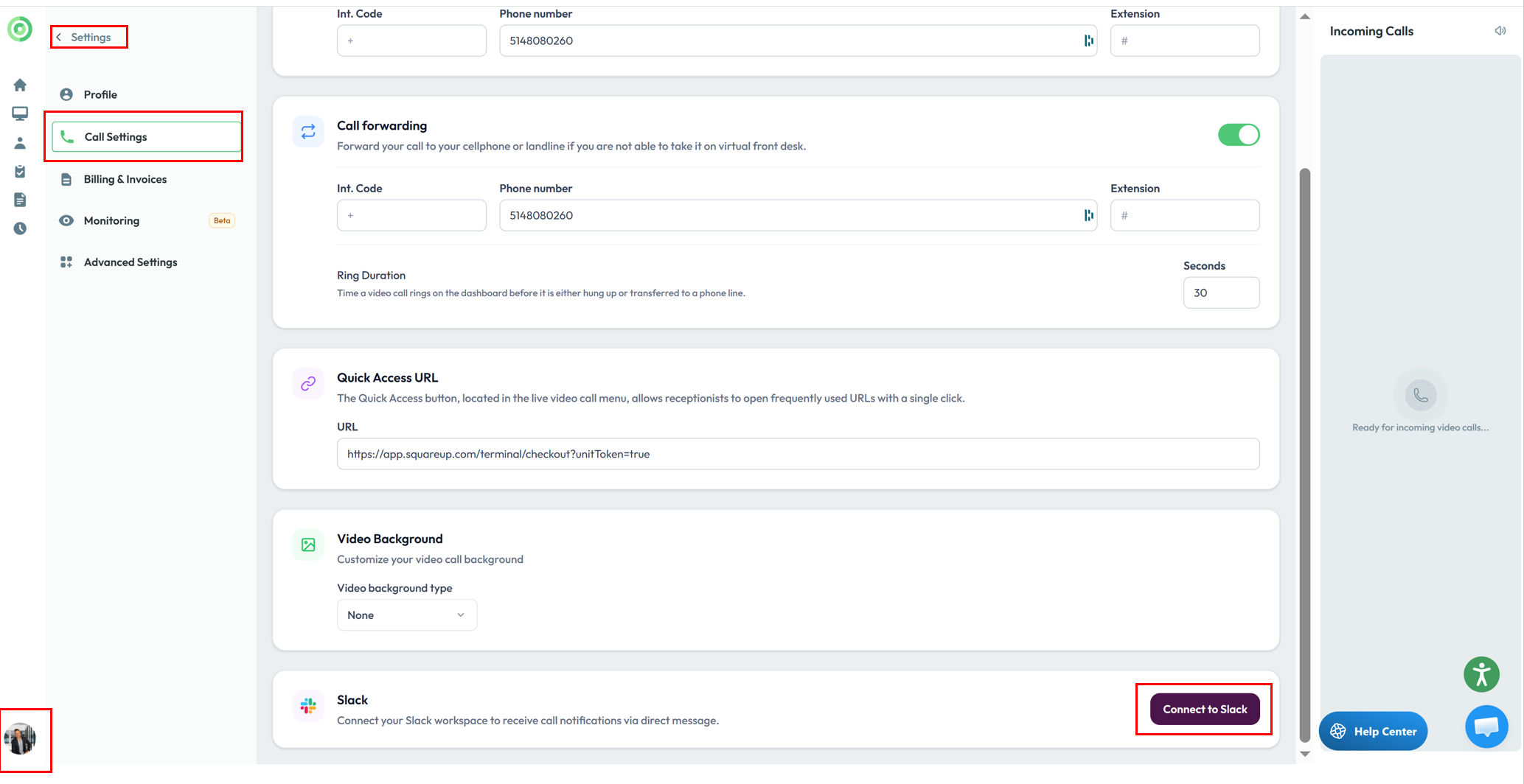The height and width of the screenshot is (784, 1524).
Task: Open the Profile settings menu
Action: click(100, 94)
